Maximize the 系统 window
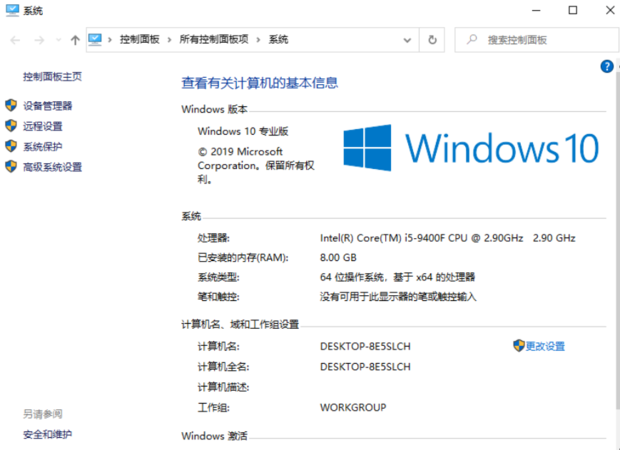 pos(573,10)
